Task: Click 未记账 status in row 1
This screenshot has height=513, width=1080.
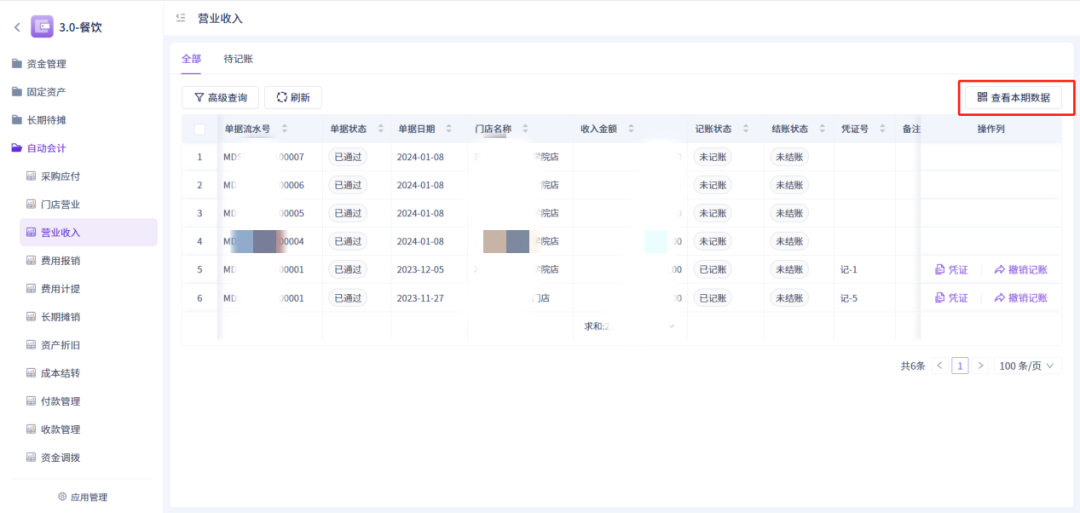Action: 712,157
